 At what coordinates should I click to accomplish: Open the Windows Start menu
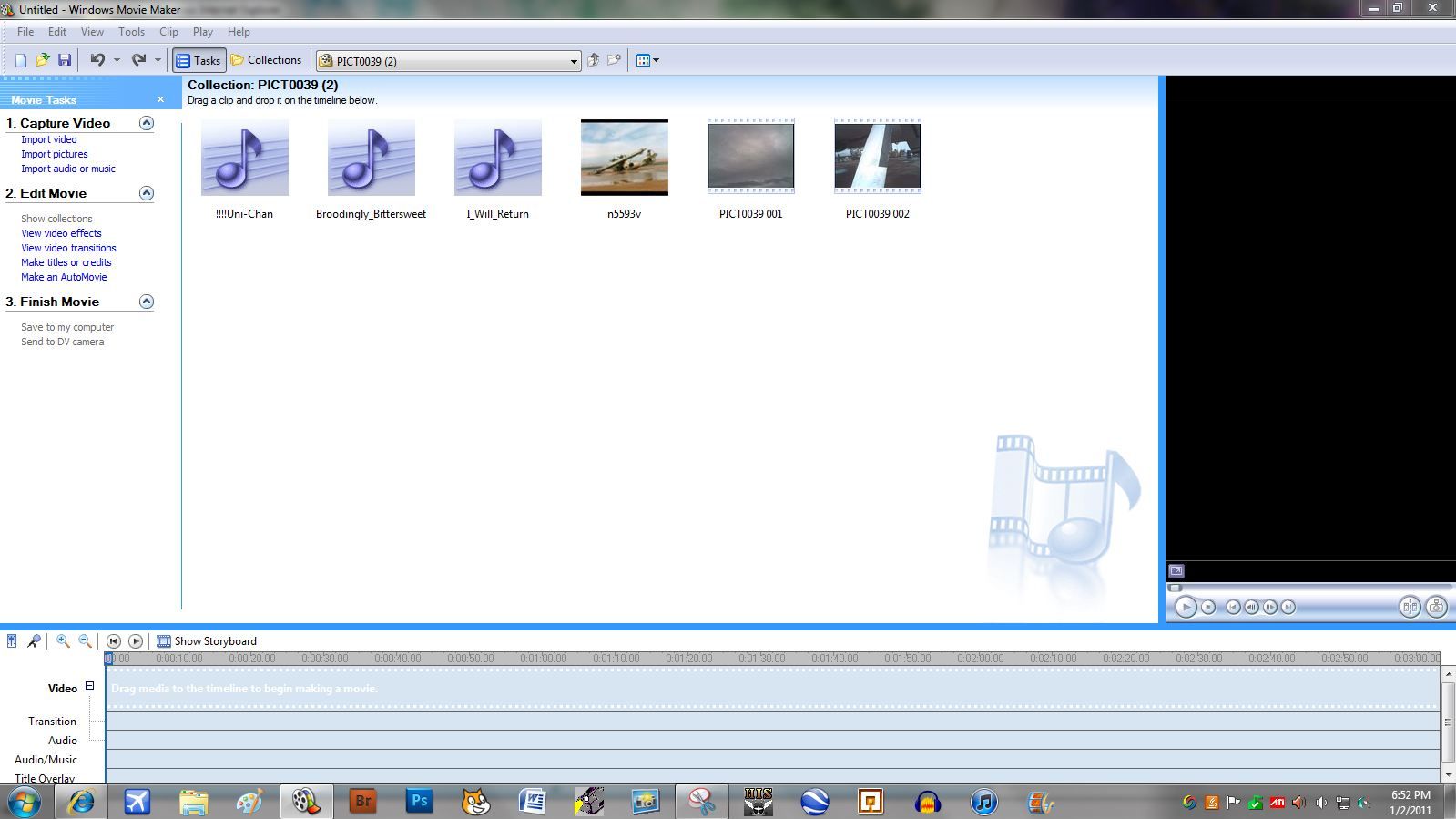[24, 802]
